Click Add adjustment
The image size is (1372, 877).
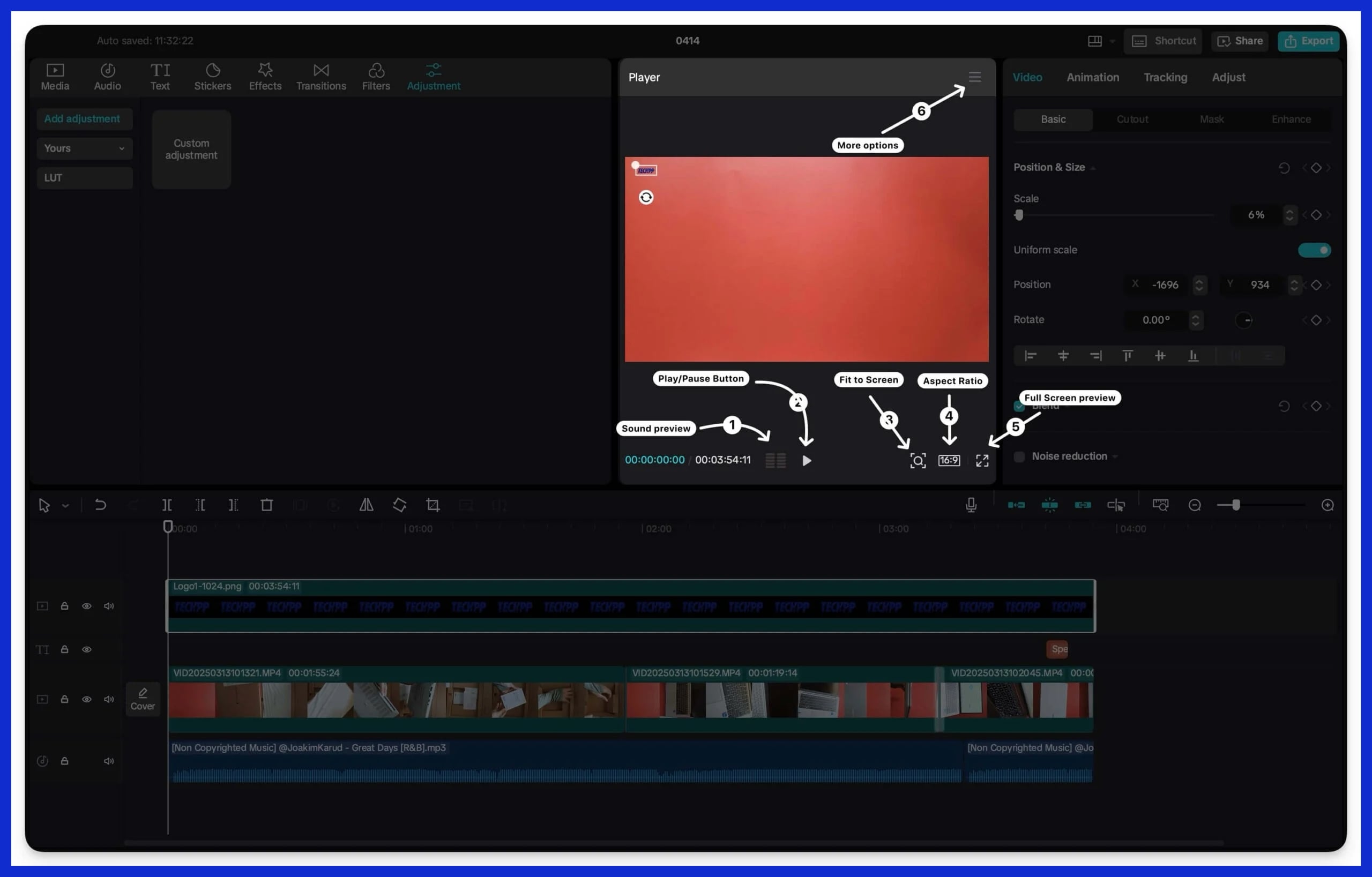coord(83,118)
